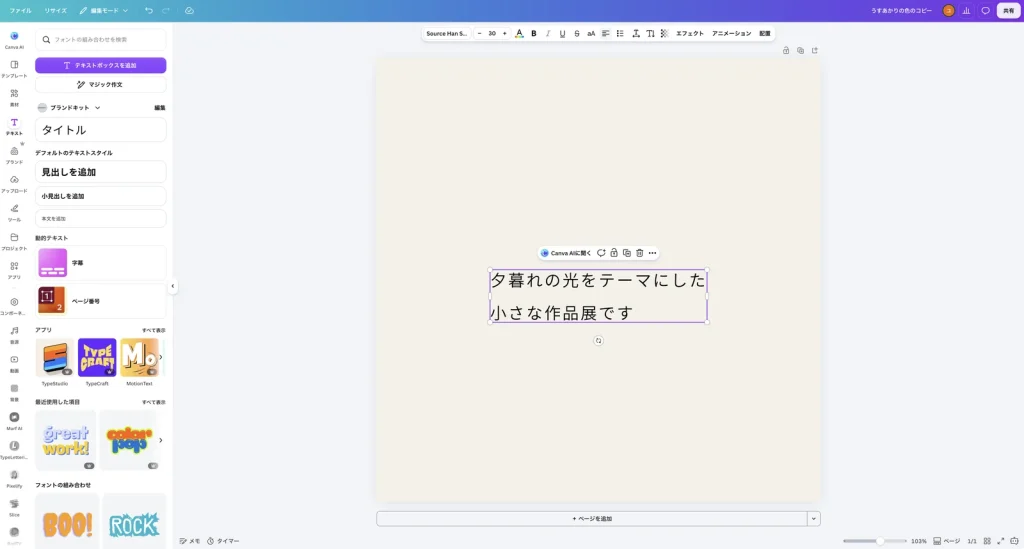Open the Uploads (アップロード) sidebar tab
This screenshot has height=549, width=1024.
[x=14, y=183]
